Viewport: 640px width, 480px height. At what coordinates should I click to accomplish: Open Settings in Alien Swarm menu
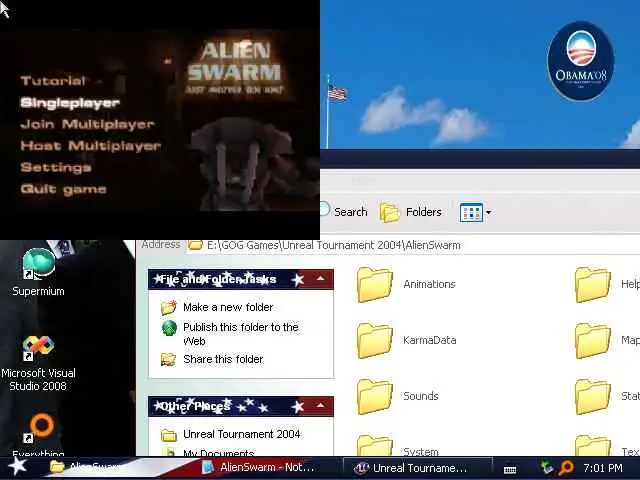coord(56,167)
